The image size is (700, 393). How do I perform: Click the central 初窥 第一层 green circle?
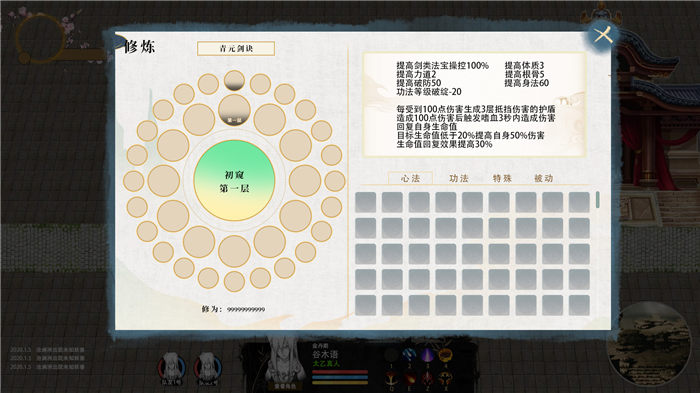[234, 180]
